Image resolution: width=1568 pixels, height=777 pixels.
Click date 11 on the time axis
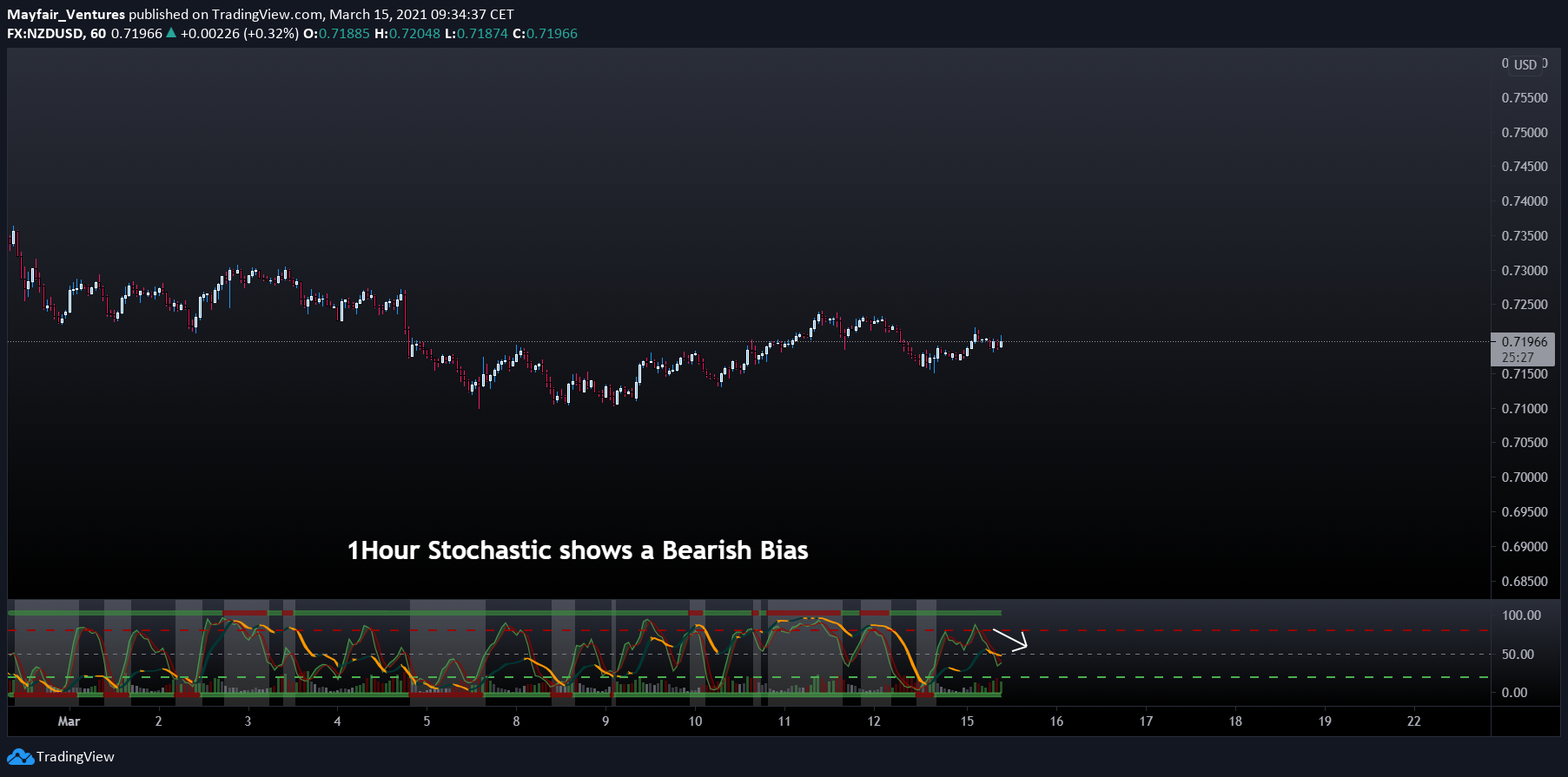(x=784, y=721)
